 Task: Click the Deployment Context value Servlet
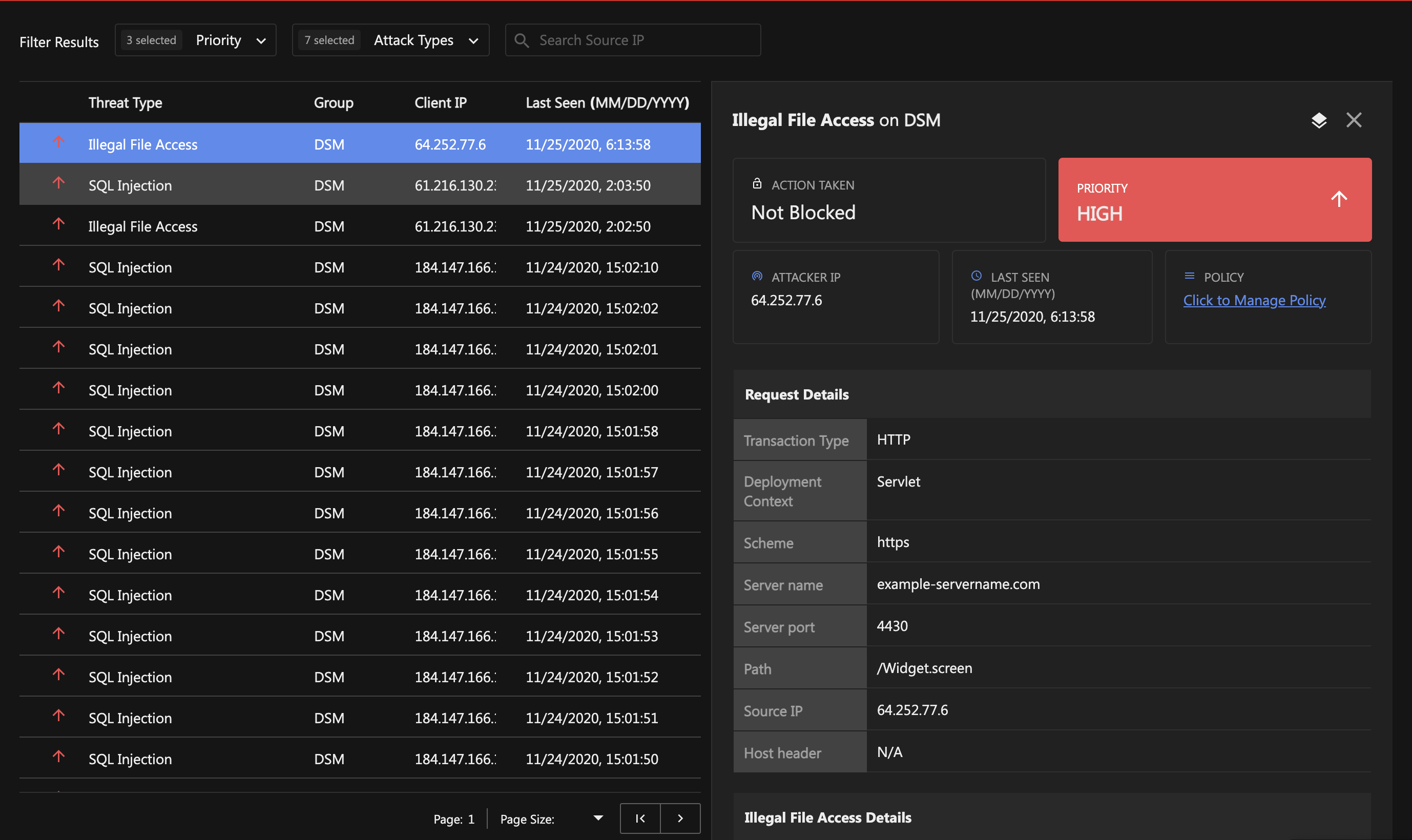(x=898, y=481)
